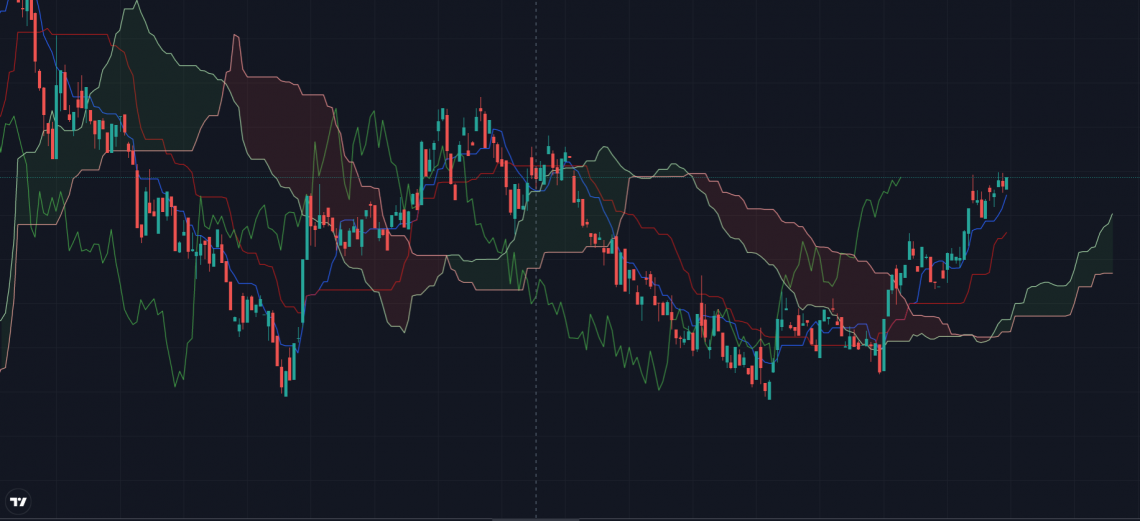
Task: Click the lowest candle in left-side trough
Action: [x=284, y=378]
